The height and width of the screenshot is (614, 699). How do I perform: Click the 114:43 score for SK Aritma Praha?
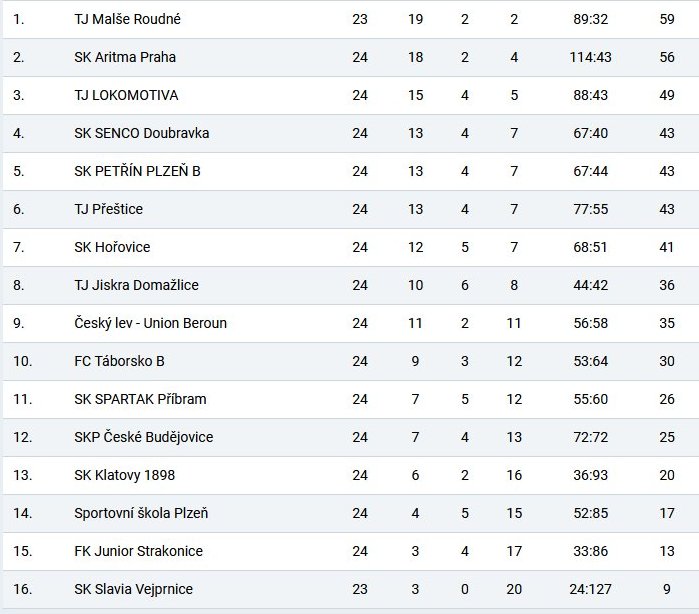590,57
